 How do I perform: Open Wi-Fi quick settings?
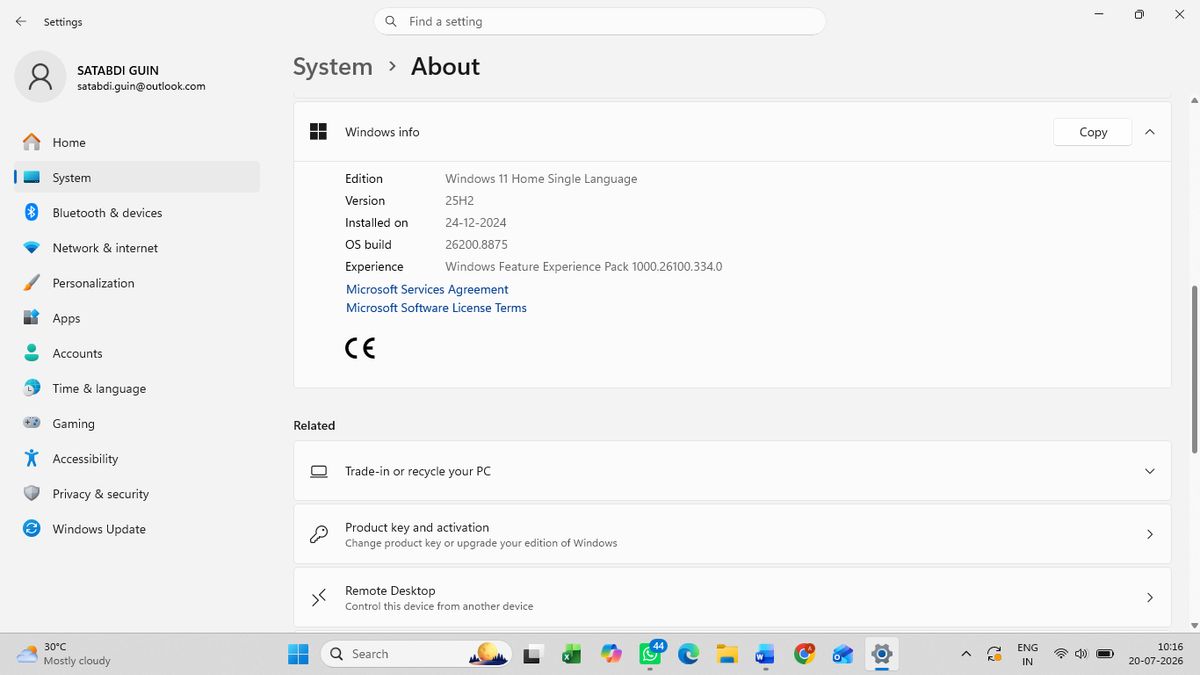[x=1061, y=654]
